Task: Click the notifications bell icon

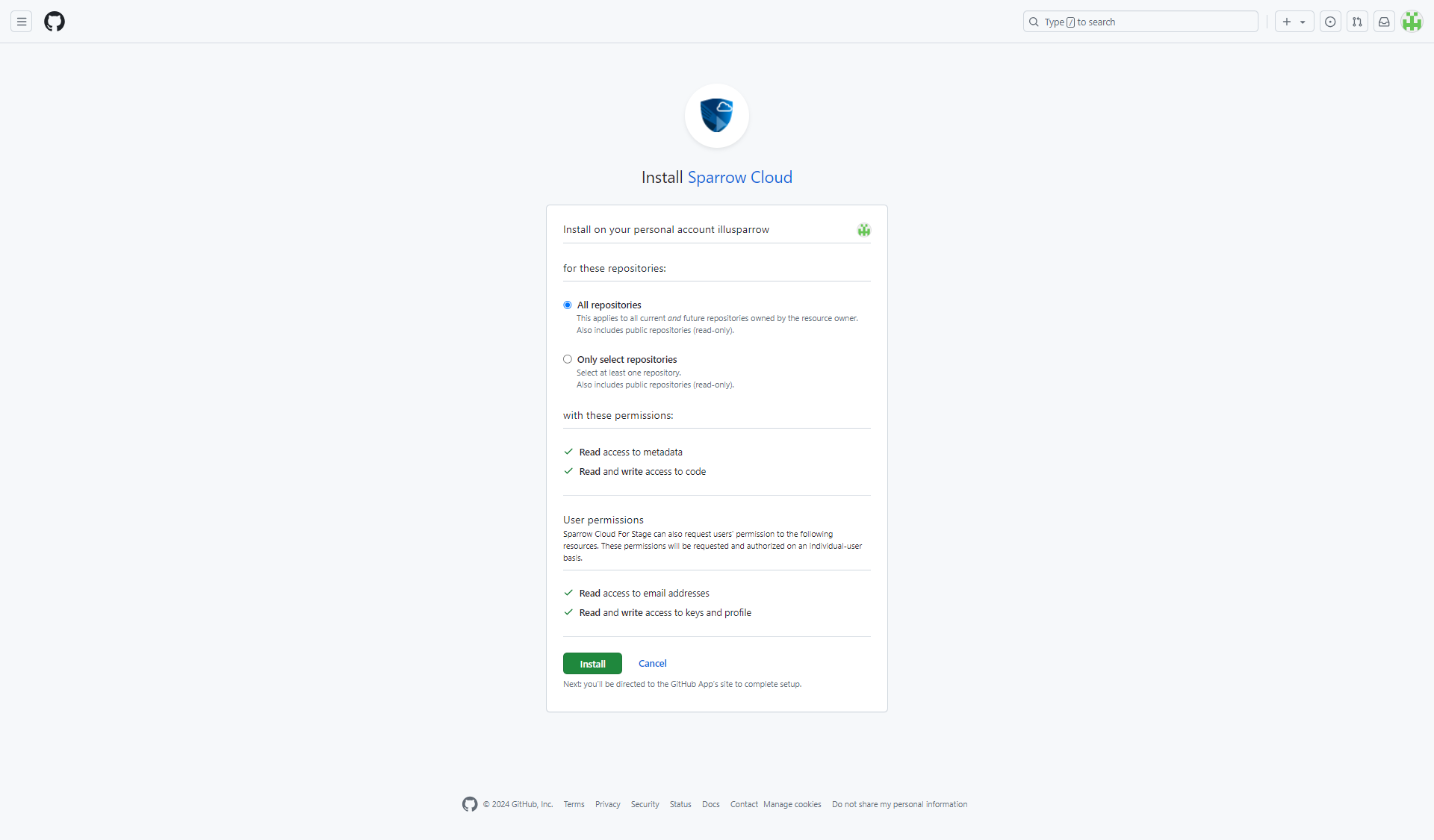Action: [1384, 21]
